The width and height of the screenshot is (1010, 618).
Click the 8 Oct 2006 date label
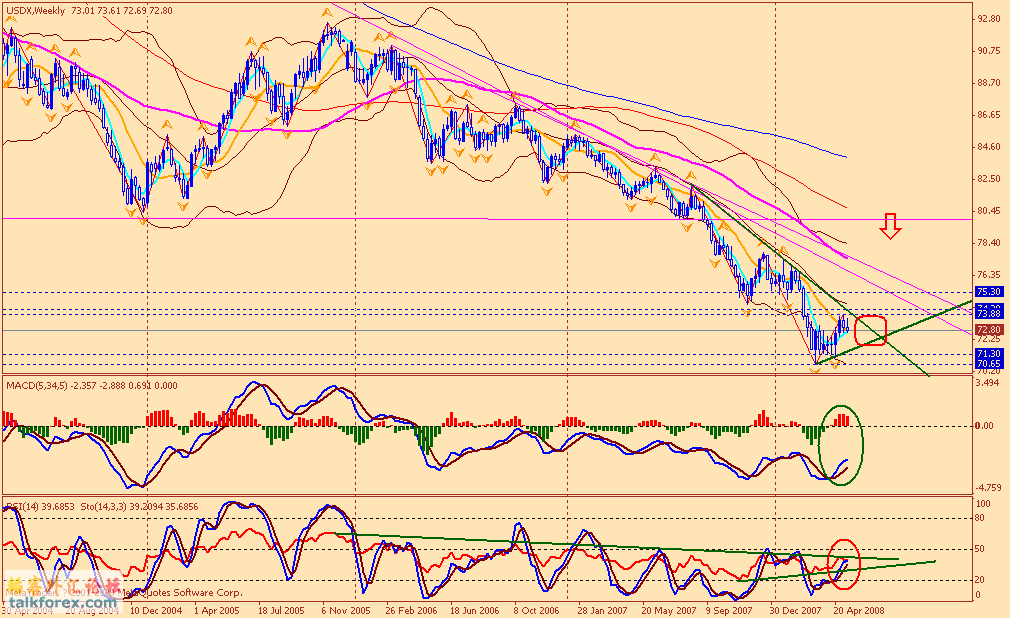click(x=538, y=610)
